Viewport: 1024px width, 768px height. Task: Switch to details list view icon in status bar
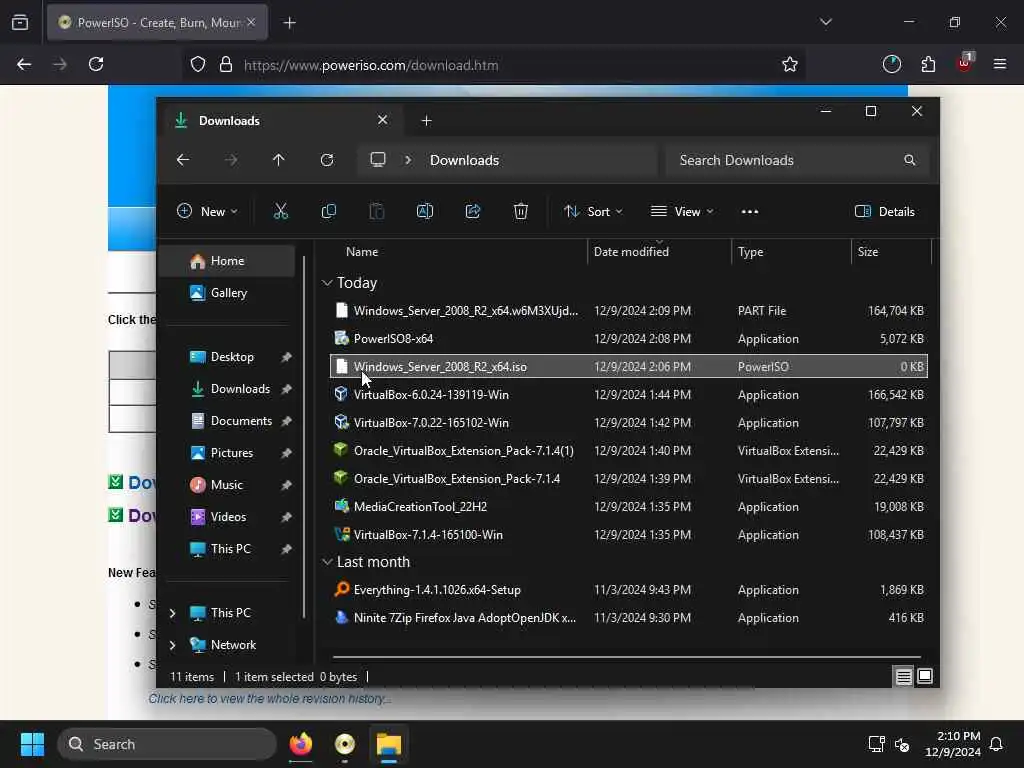pos(903,677)
